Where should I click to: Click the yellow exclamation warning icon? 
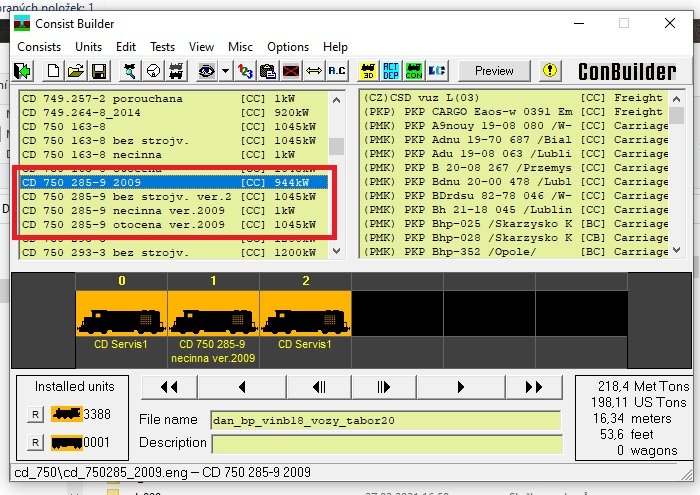point(549,71)
